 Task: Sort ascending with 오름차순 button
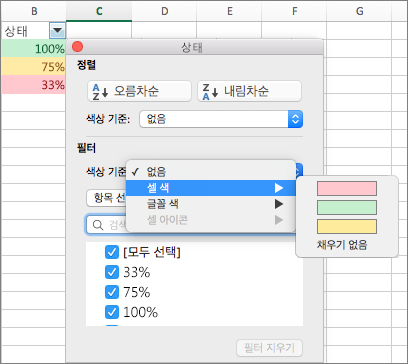[139, 91]
